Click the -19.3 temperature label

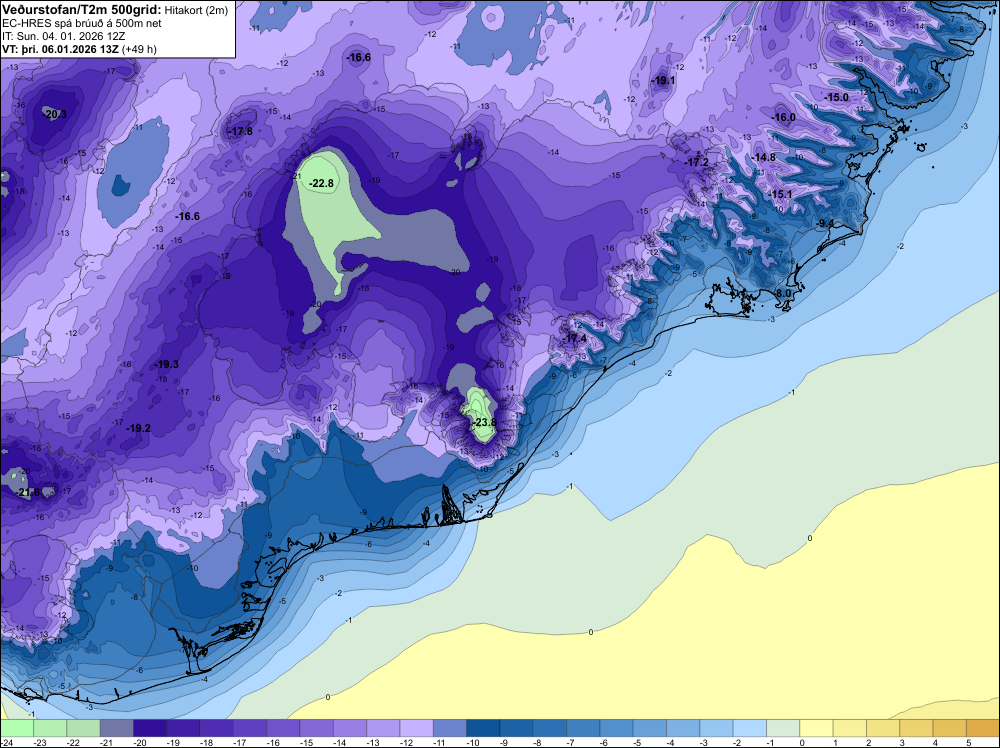tap(166, 365)
